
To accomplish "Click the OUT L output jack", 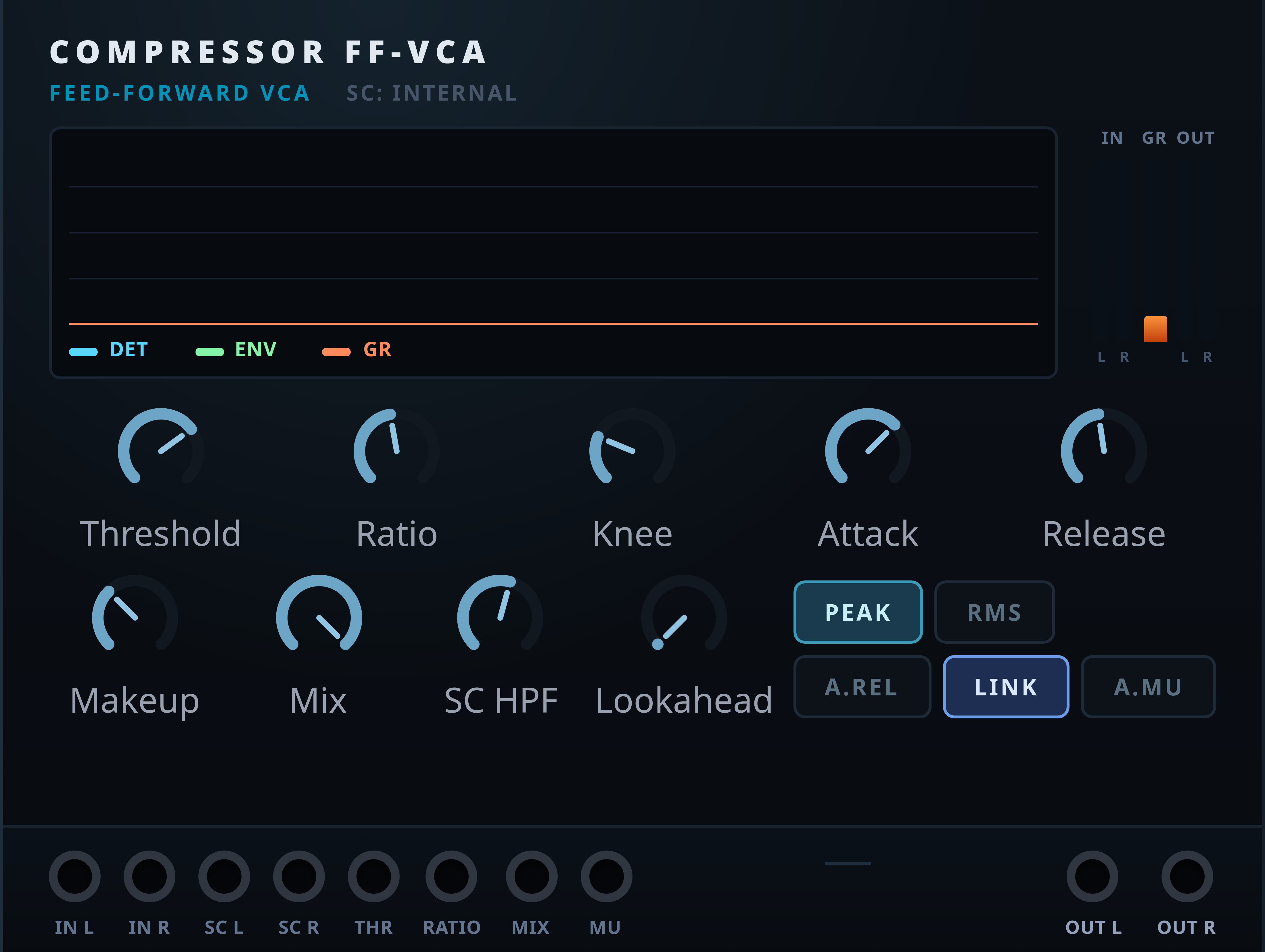I will coord(1092,876).
